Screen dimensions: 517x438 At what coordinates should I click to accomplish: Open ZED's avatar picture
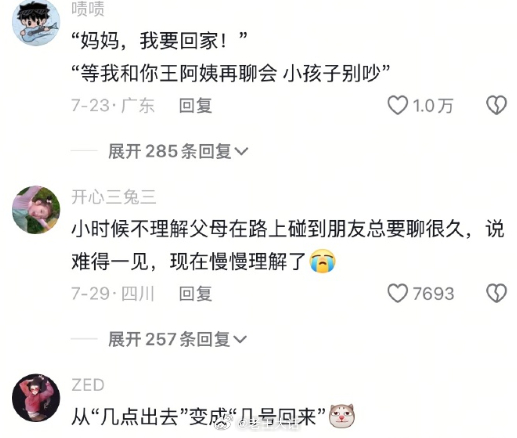click(36, 398)
